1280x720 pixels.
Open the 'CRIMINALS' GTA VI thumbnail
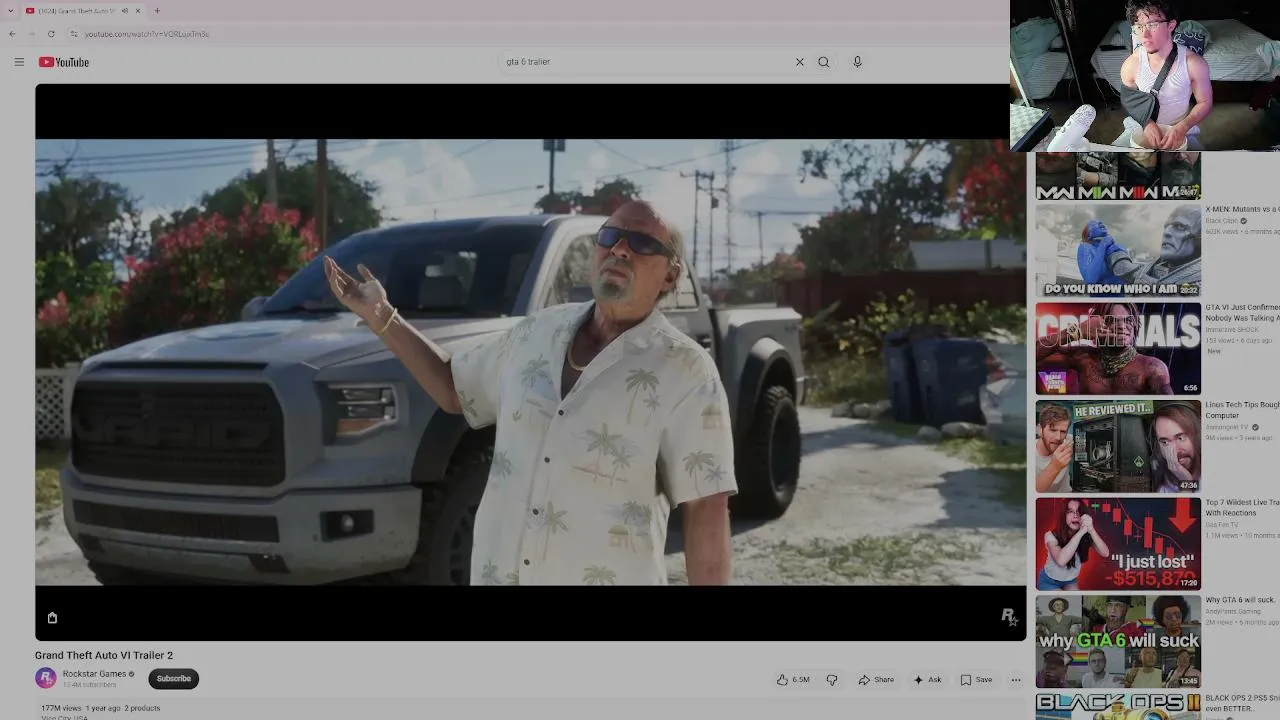click(1118, 349)
